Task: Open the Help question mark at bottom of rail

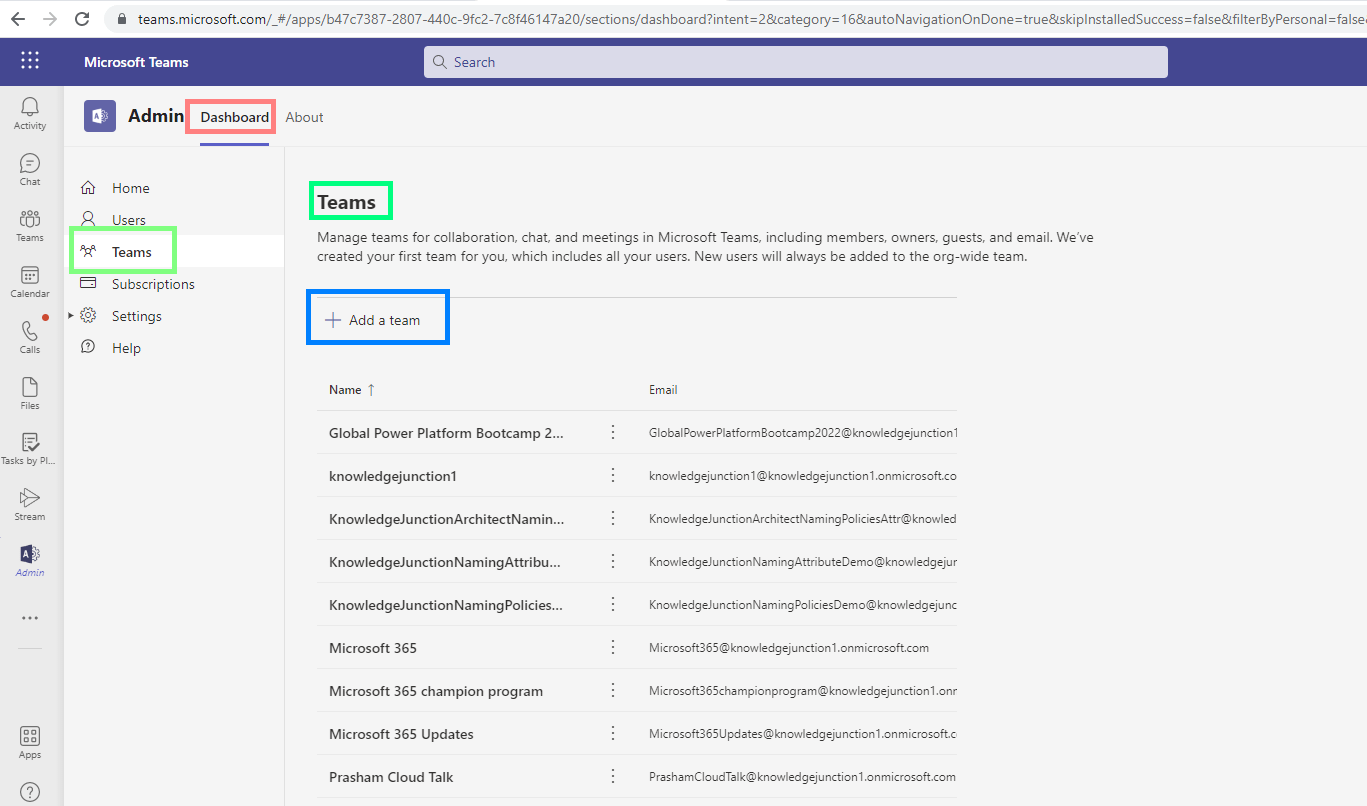Action: click(x=30, y=792)
